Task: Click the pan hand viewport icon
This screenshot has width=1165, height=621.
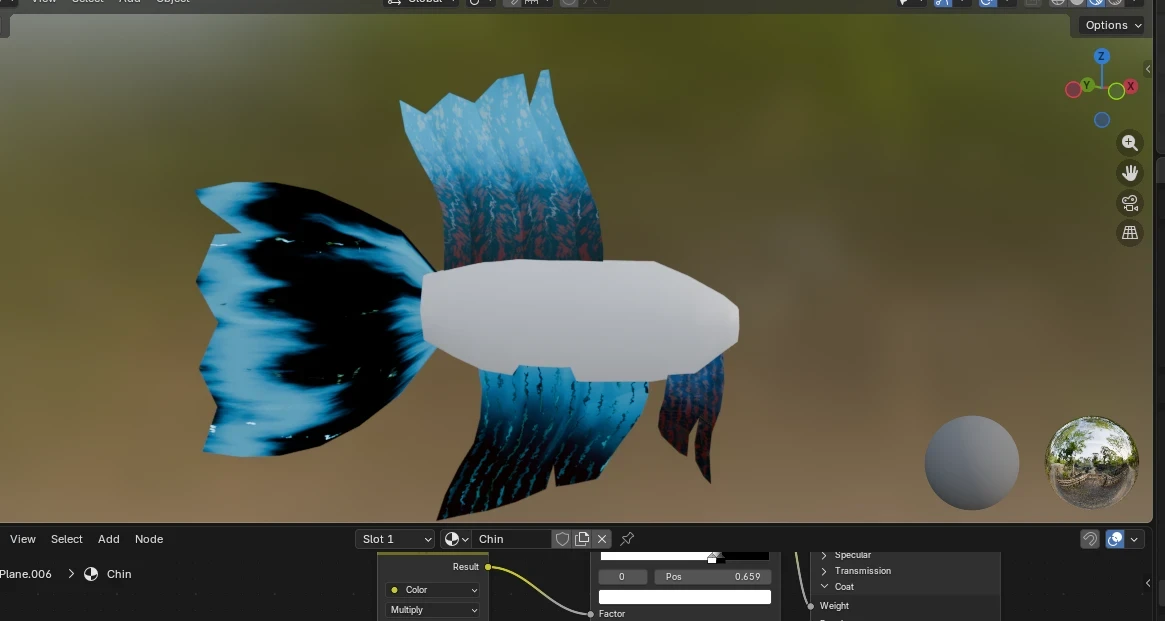Action: (1129, 172)
